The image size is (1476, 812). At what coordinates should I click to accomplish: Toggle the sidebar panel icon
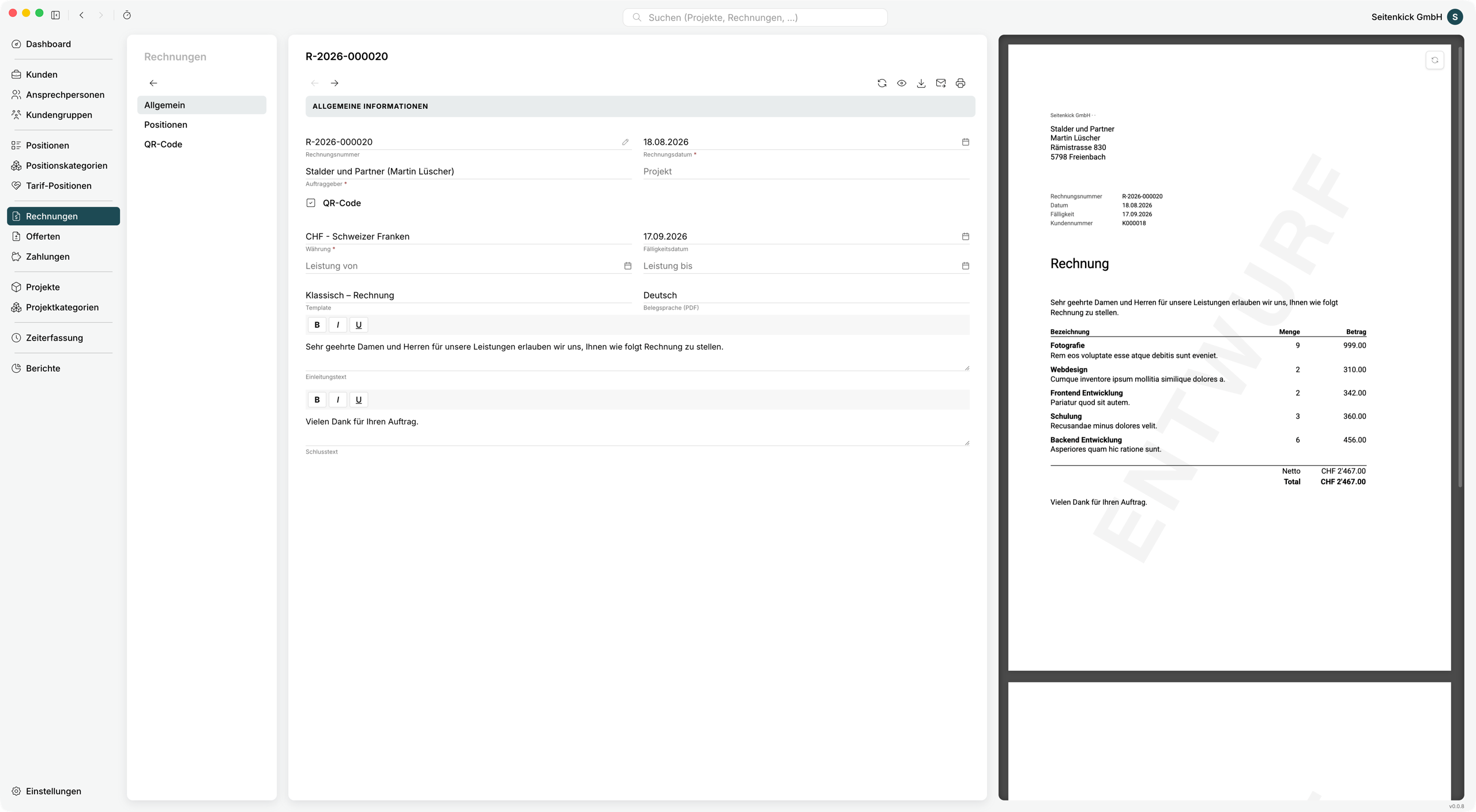[x=55, y=15]
